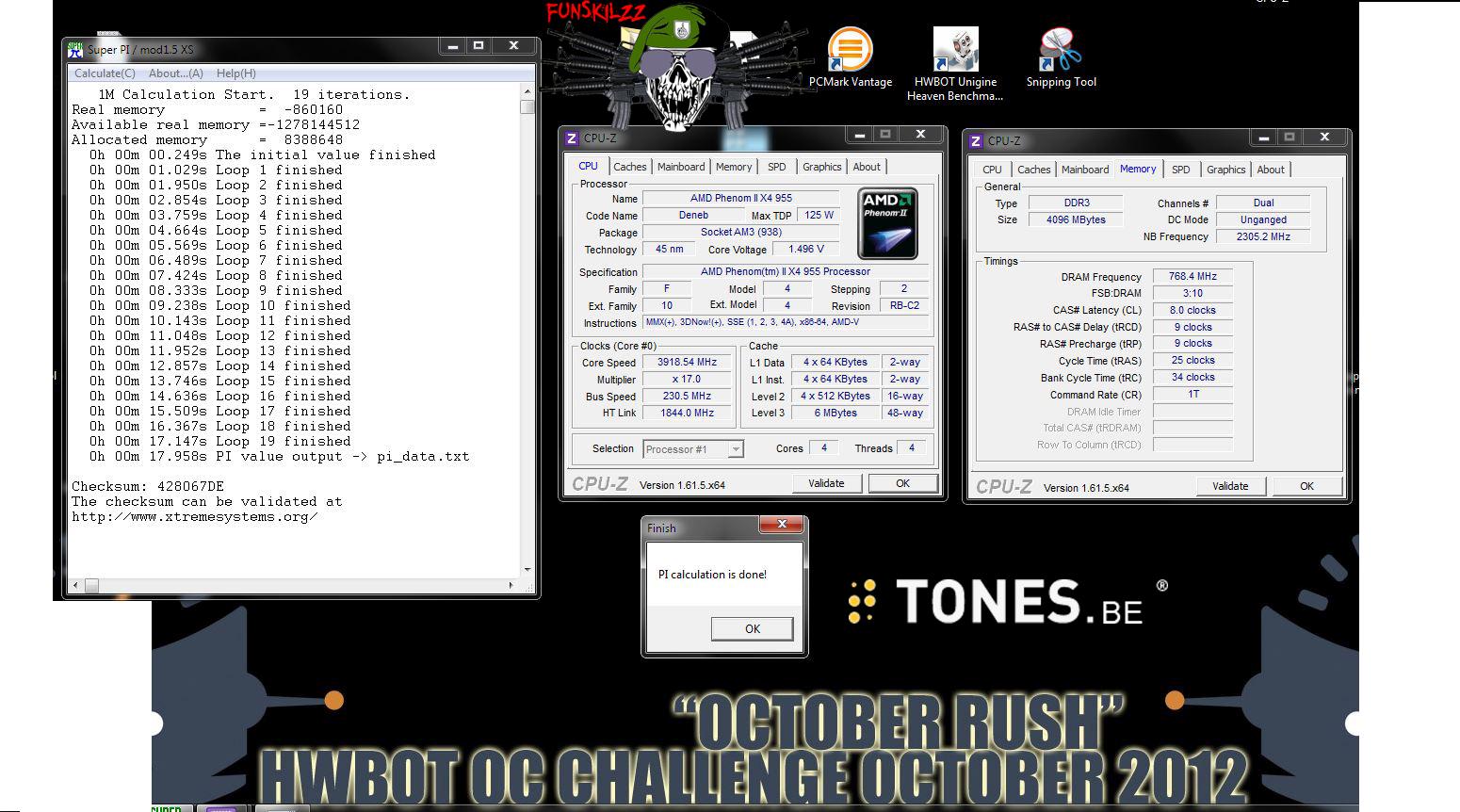Switch to Memory tab in the CPU-Z CPU window

click(734, 167)
